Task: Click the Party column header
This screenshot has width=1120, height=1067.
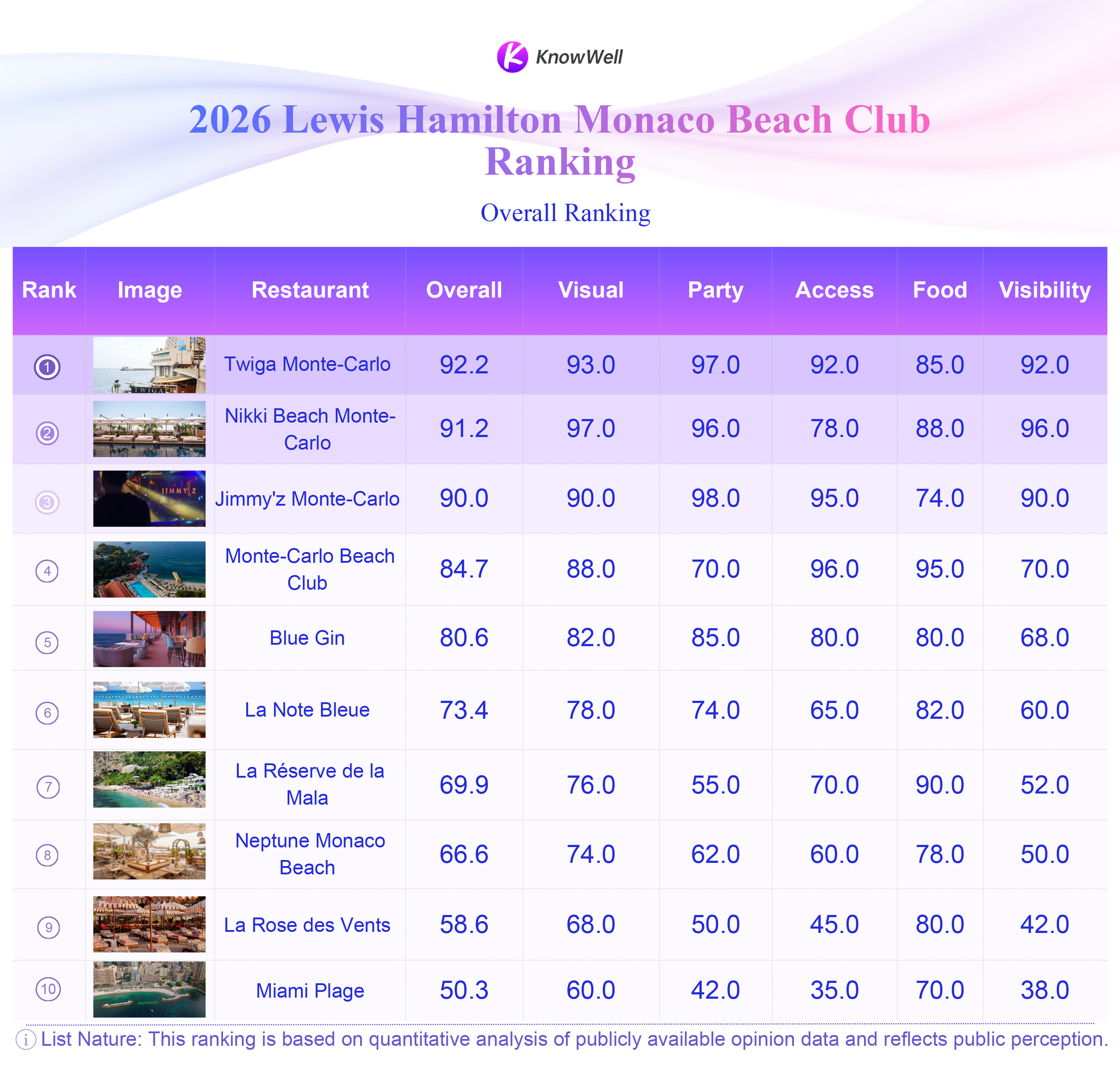Action: coord(716,290)
